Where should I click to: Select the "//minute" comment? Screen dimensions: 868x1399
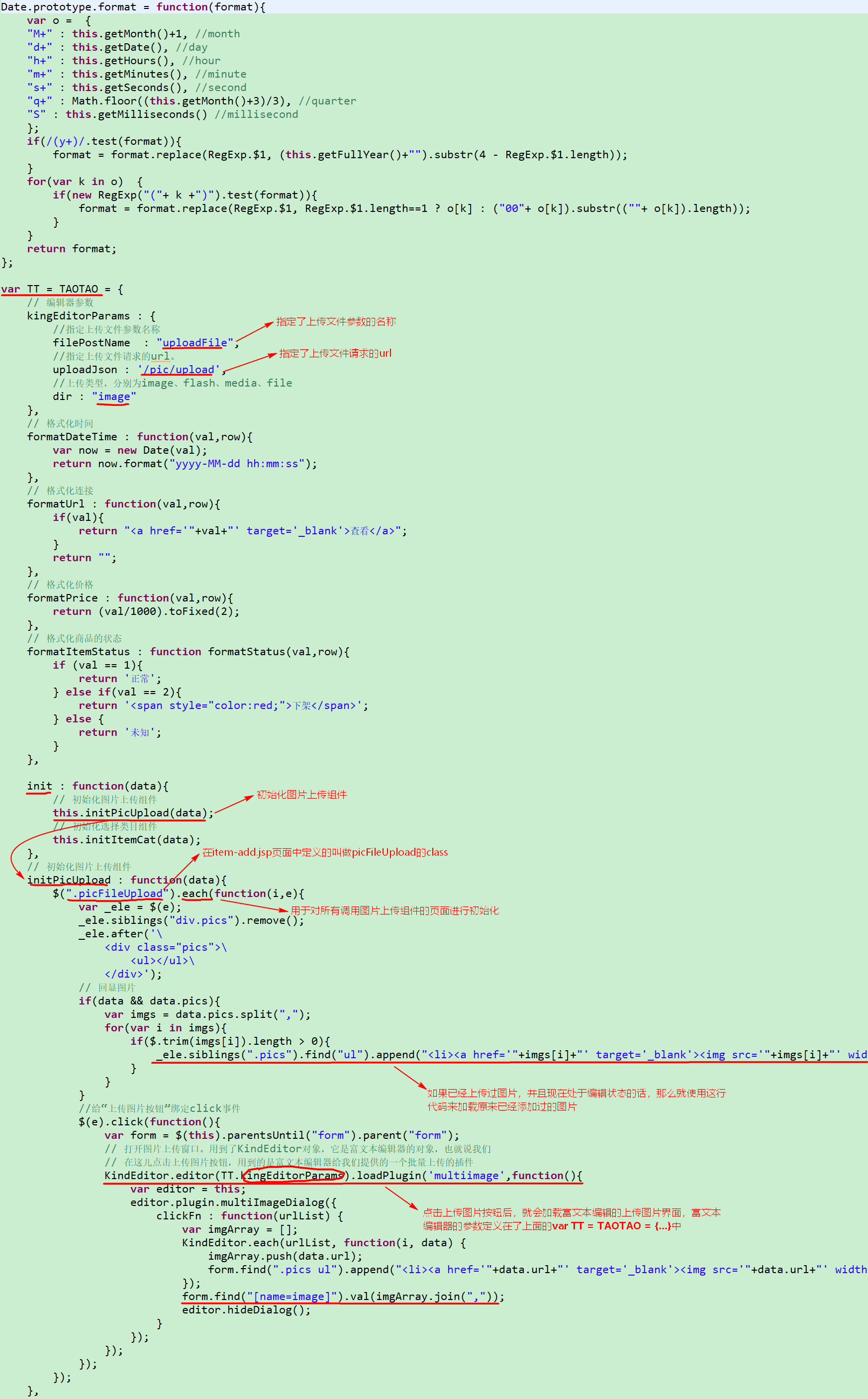220,74
